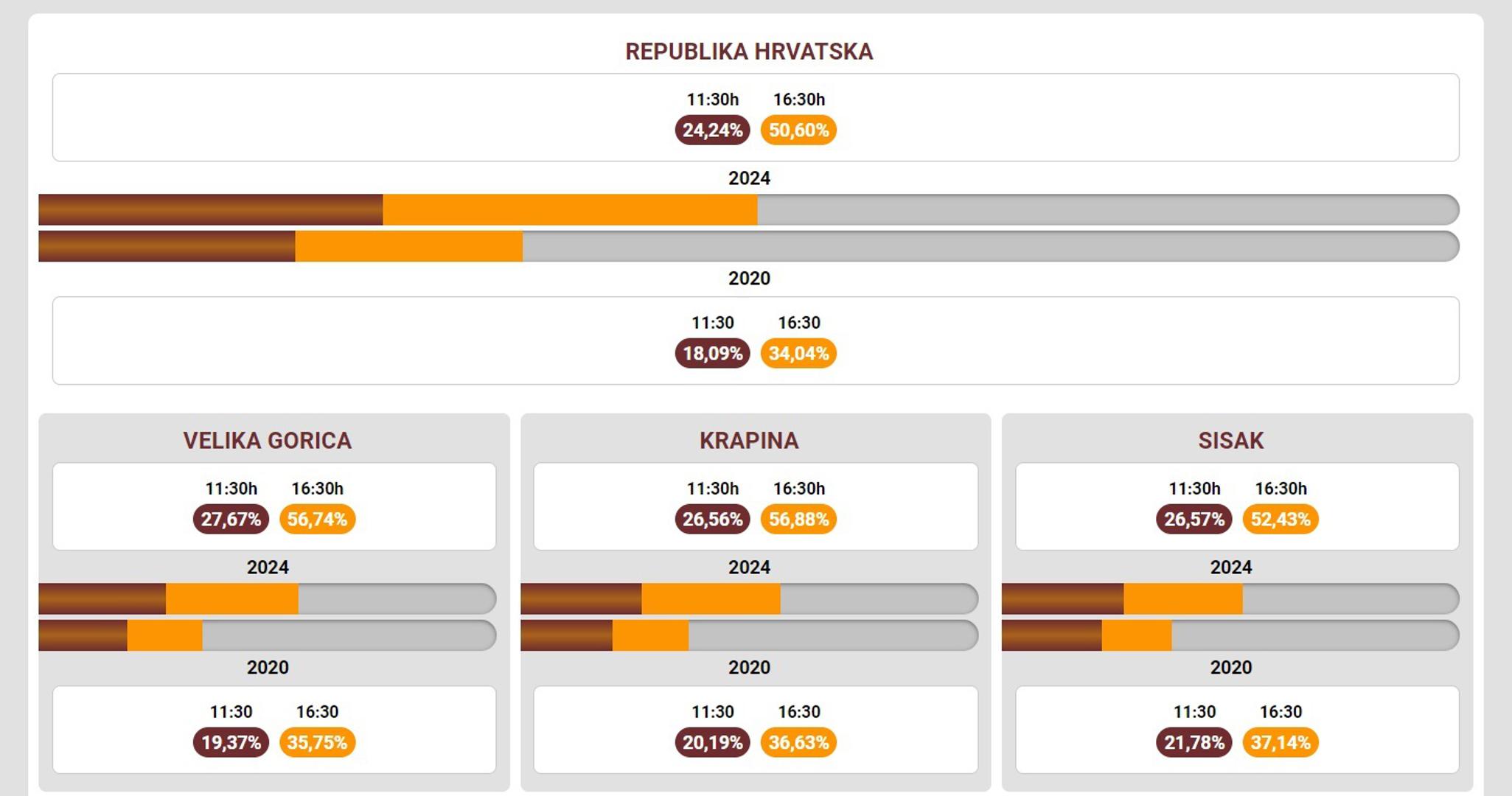Click Croatia's 2020 turnout progress bar

tap(748, 246)
